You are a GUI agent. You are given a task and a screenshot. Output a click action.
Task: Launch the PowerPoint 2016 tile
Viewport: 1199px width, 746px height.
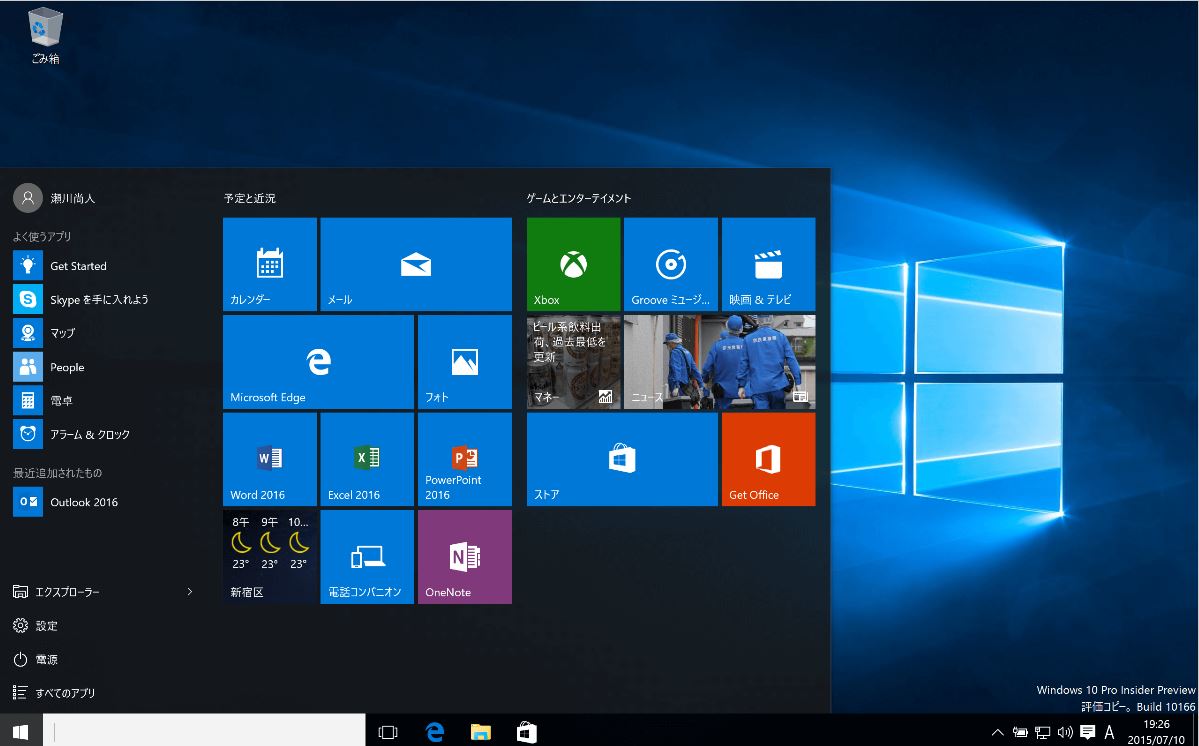click(465, 459)
